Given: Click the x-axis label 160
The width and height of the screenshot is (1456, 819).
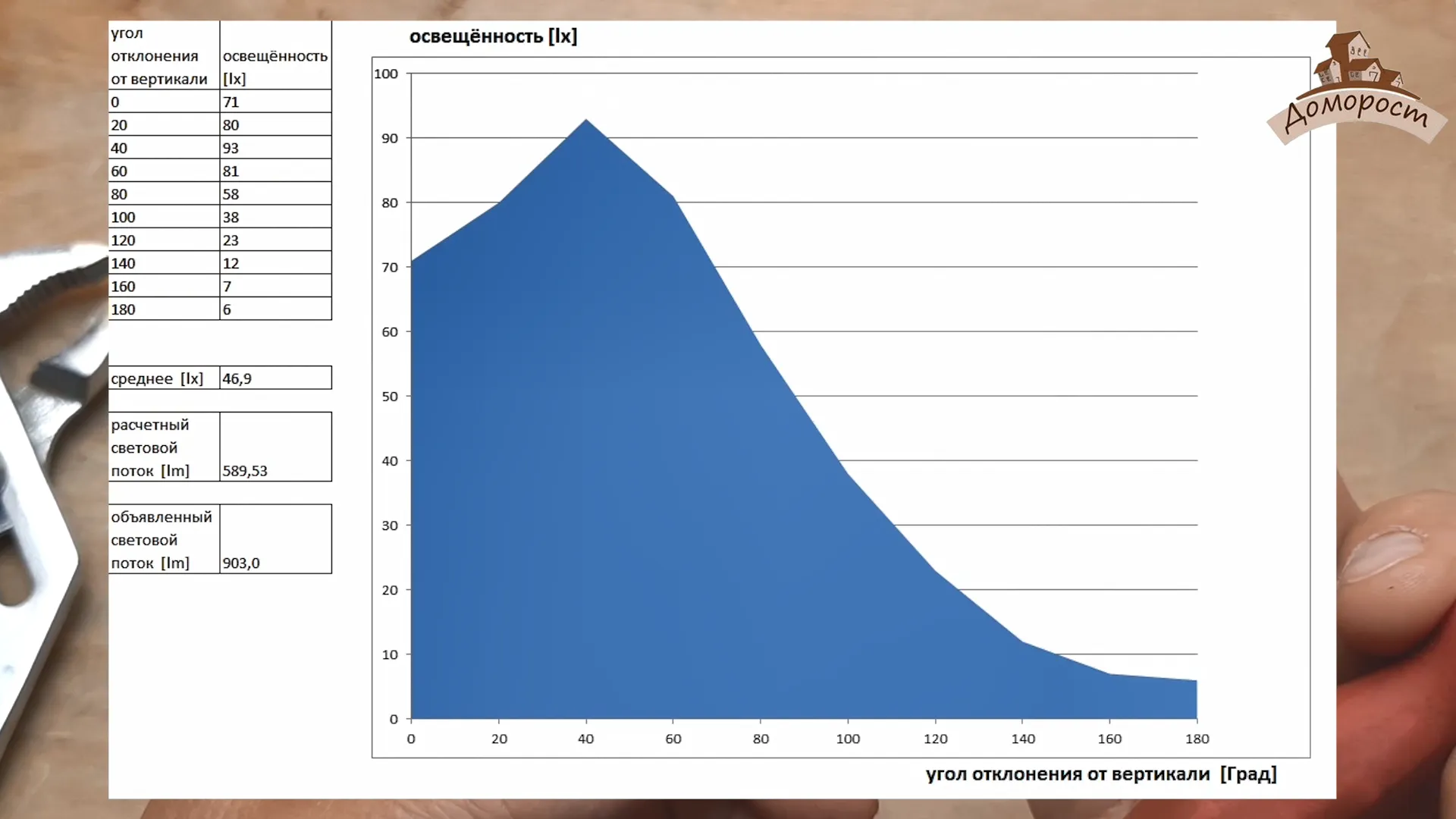Looking at the screenshot, I should click(1109, 739).
